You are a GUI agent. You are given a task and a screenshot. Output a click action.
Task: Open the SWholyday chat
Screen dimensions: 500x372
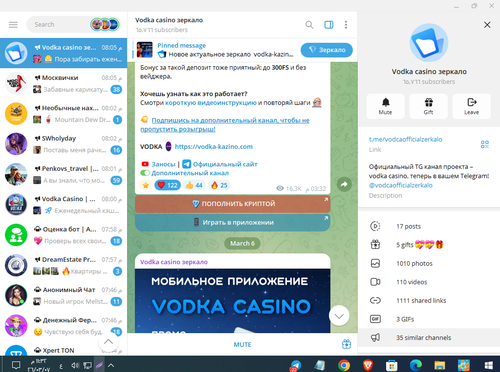[63, 144]
